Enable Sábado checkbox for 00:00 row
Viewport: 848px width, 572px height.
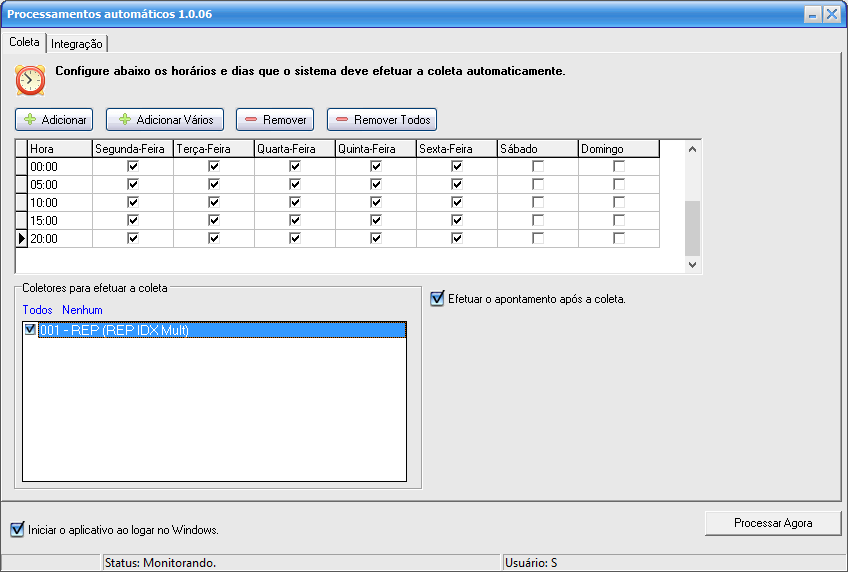[538, 167]
